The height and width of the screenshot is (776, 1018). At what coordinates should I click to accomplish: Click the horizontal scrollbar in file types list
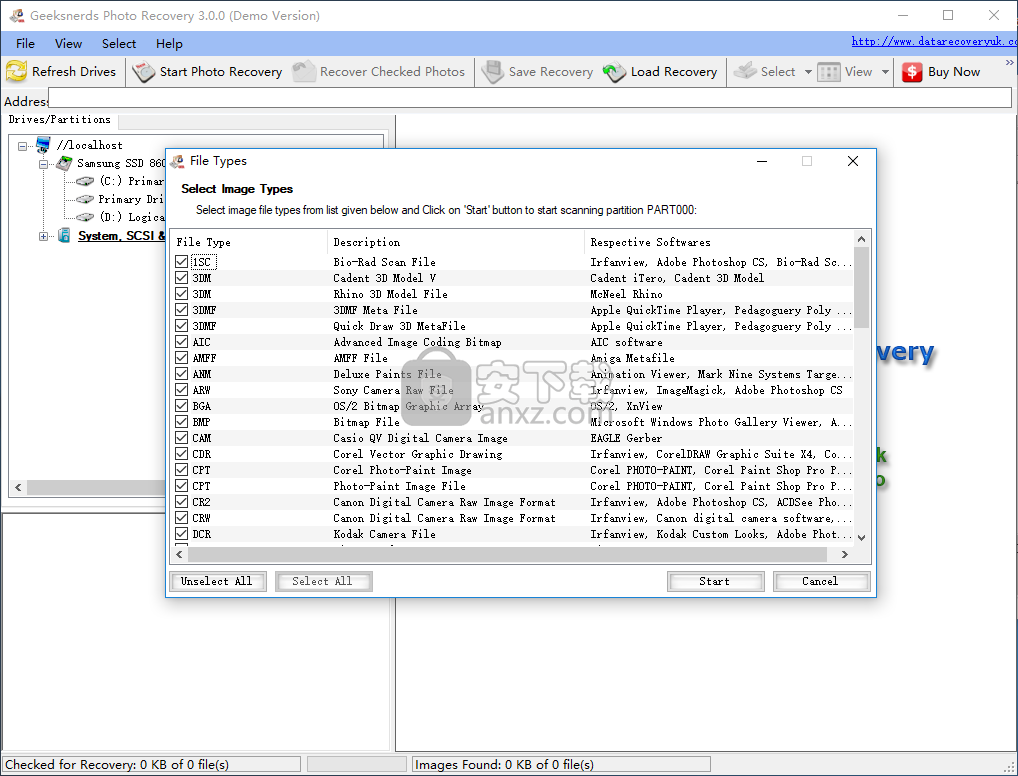point(508,554)
